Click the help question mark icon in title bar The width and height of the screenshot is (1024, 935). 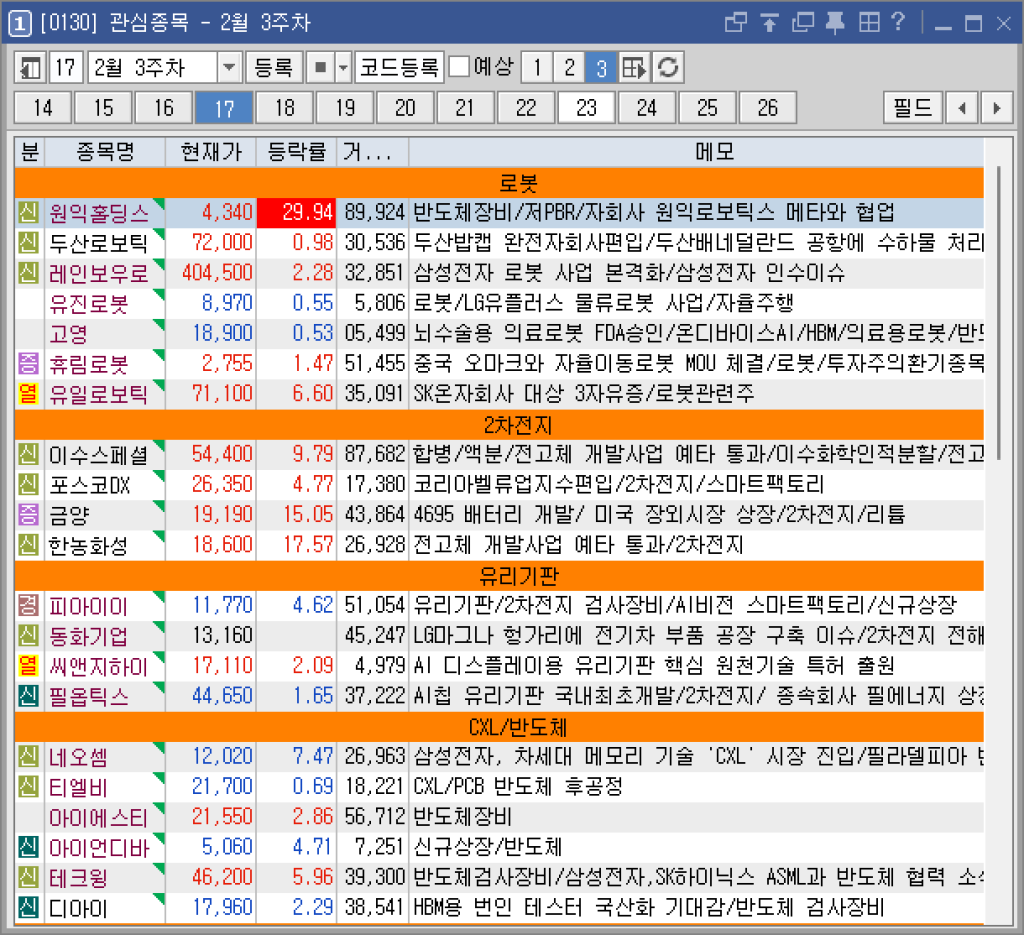899,23
